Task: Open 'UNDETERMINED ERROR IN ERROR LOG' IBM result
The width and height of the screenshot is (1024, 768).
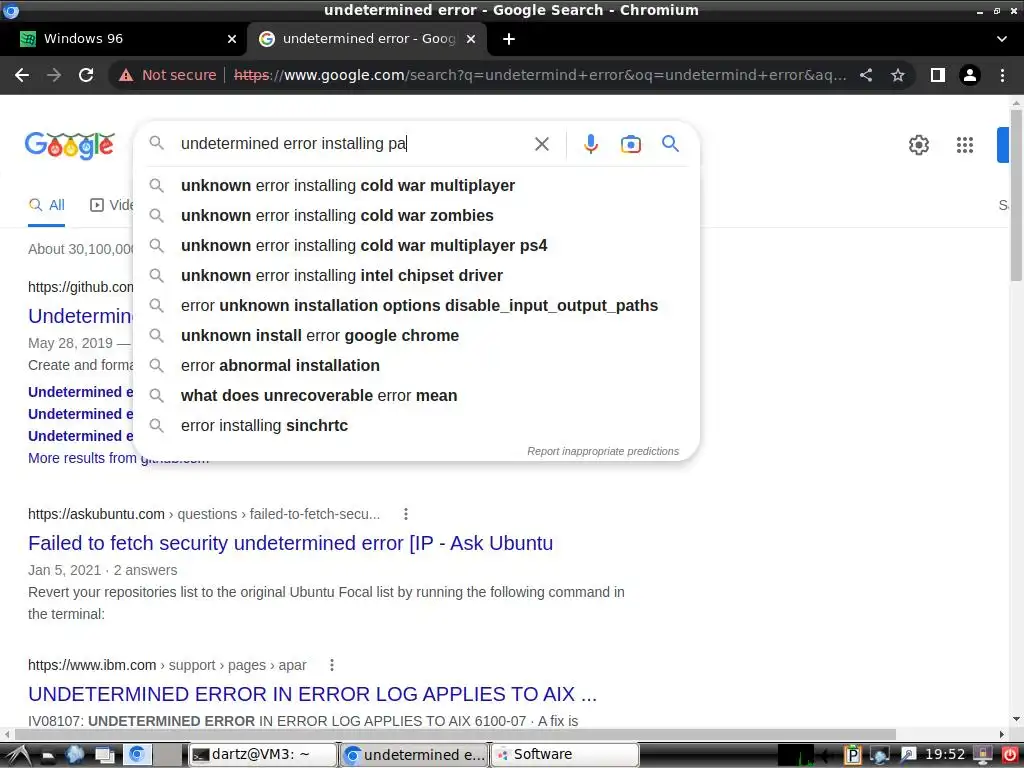Action: pos(312,694)
